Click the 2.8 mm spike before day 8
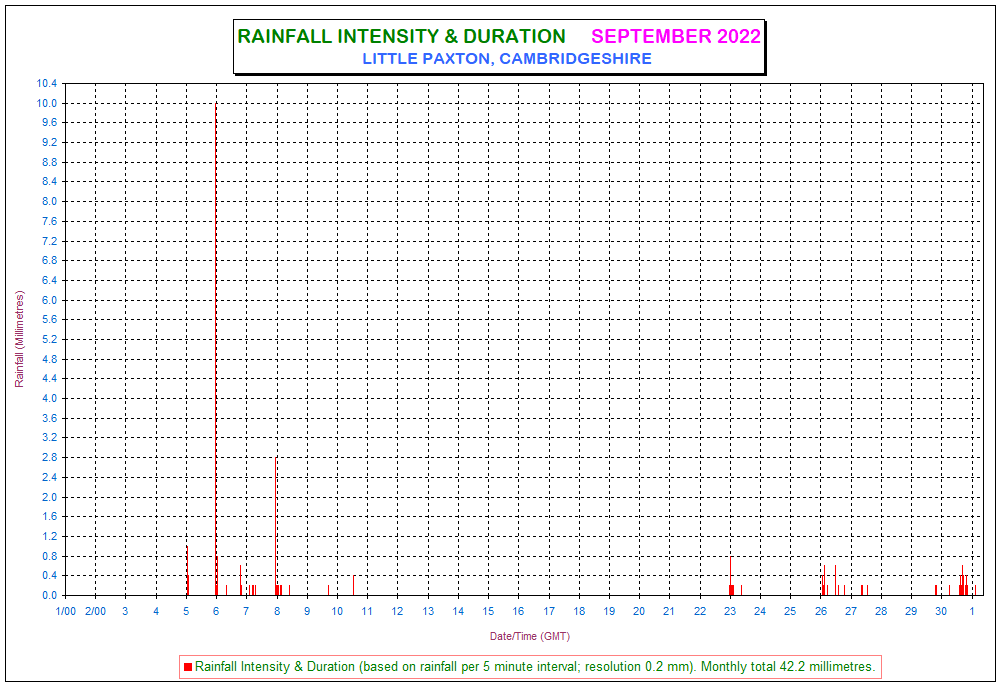The height and width of the screenshot is (686, 1001). click(x=276, y=526)
